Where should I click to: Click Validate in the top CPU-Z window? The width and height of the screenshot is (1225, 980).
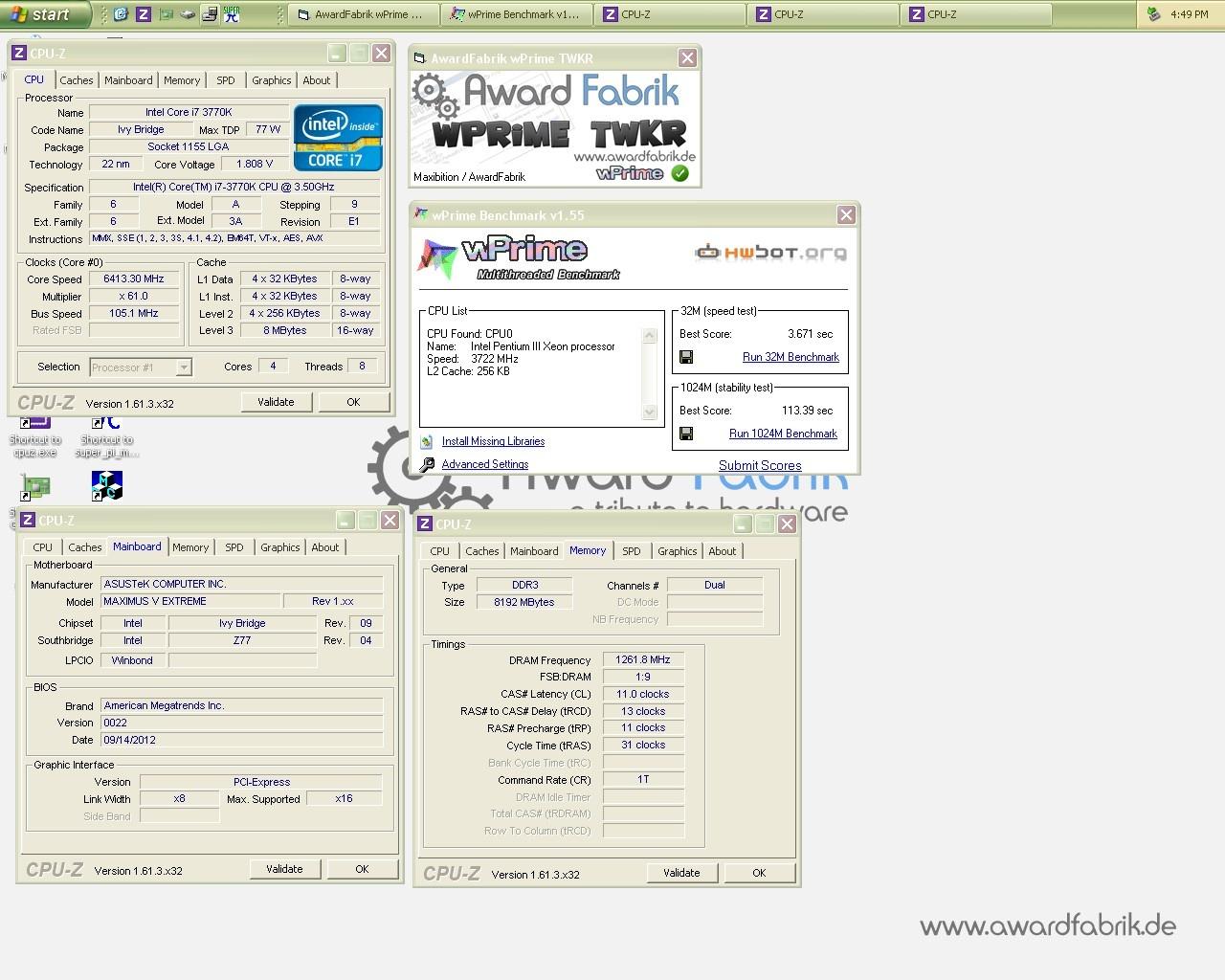click(x=276, y=402)
